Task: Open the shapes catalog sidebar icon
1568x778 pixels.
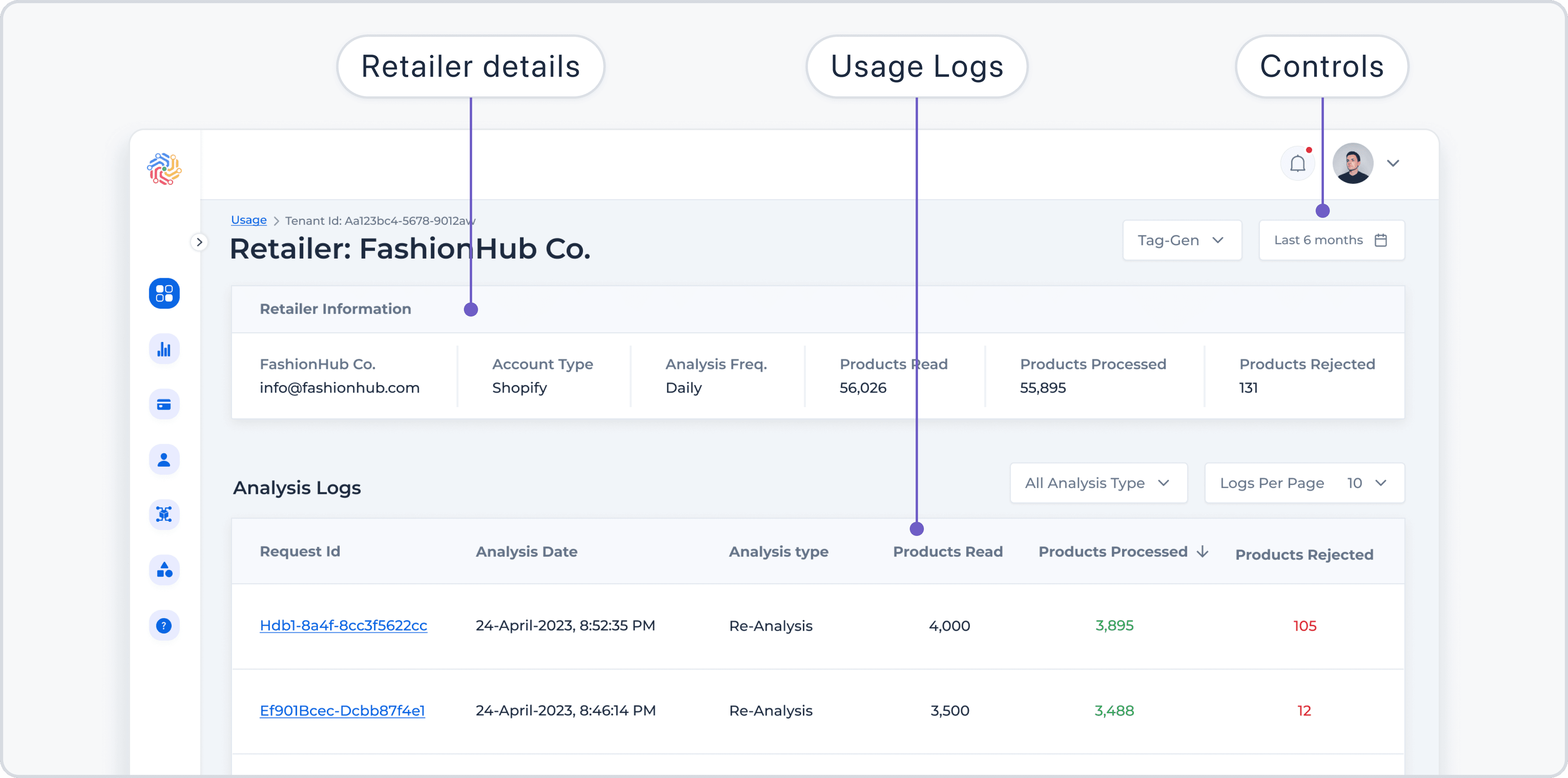Action: pyautogui.click(x=164, y=570)
